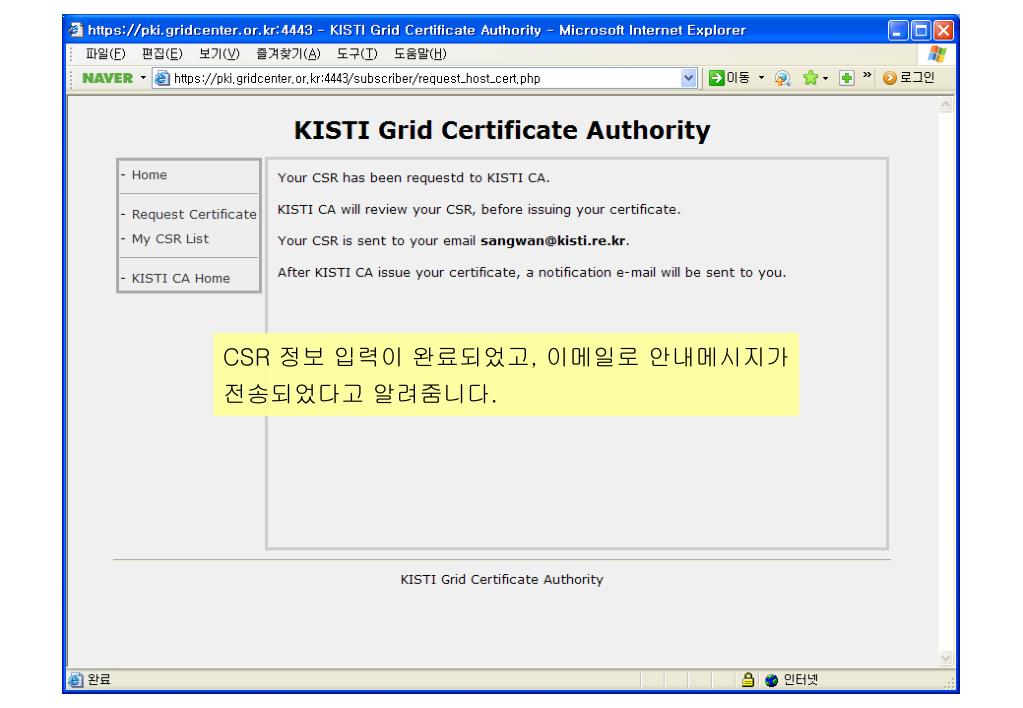Open the 도구(T) menu
Image resolution: width=1023 pixels, height=708 pixels.
click(356, 54)
